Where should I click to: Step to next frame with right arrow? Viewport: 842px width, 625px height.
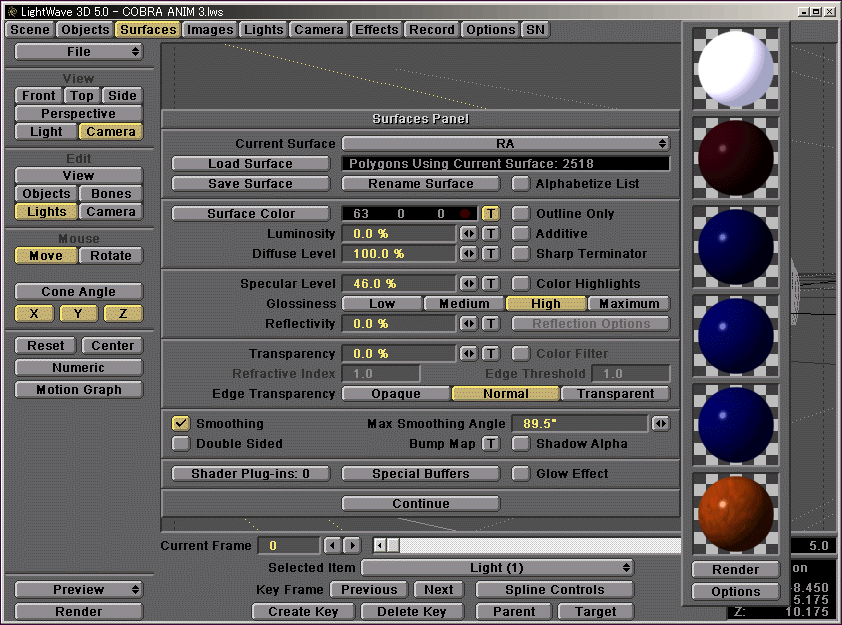pos(351,546)
